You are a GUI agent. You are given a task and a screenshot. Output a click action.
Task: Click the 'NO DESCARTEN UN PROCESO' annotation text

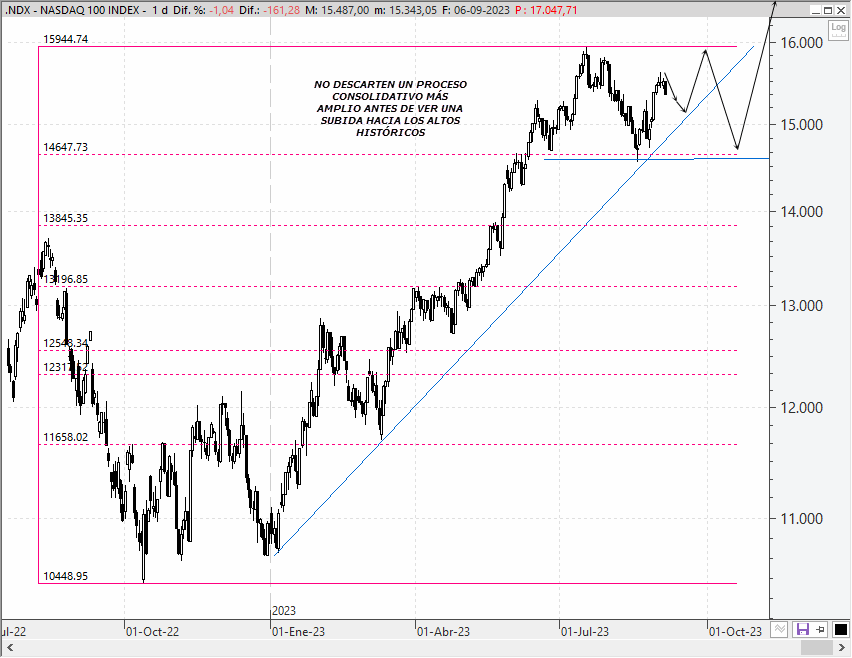point(390,85)
